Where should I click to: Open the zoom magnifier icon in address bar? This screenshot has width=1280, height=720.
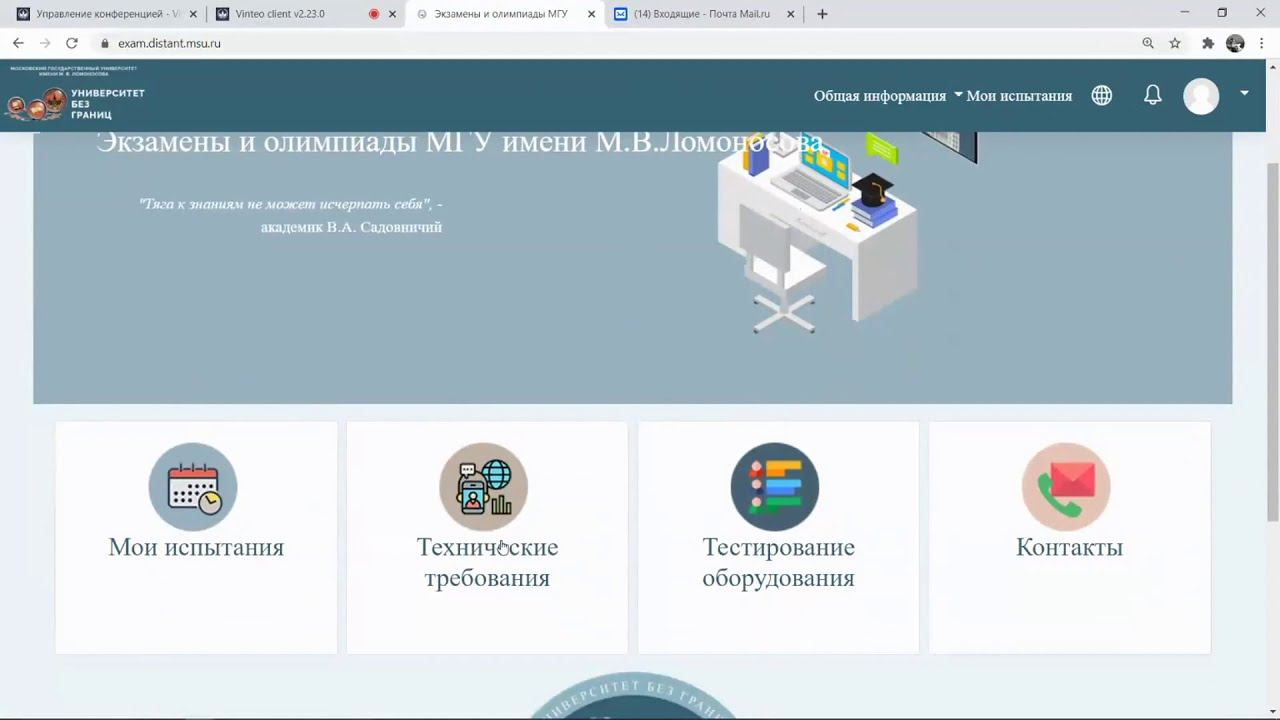[1148, 43]
